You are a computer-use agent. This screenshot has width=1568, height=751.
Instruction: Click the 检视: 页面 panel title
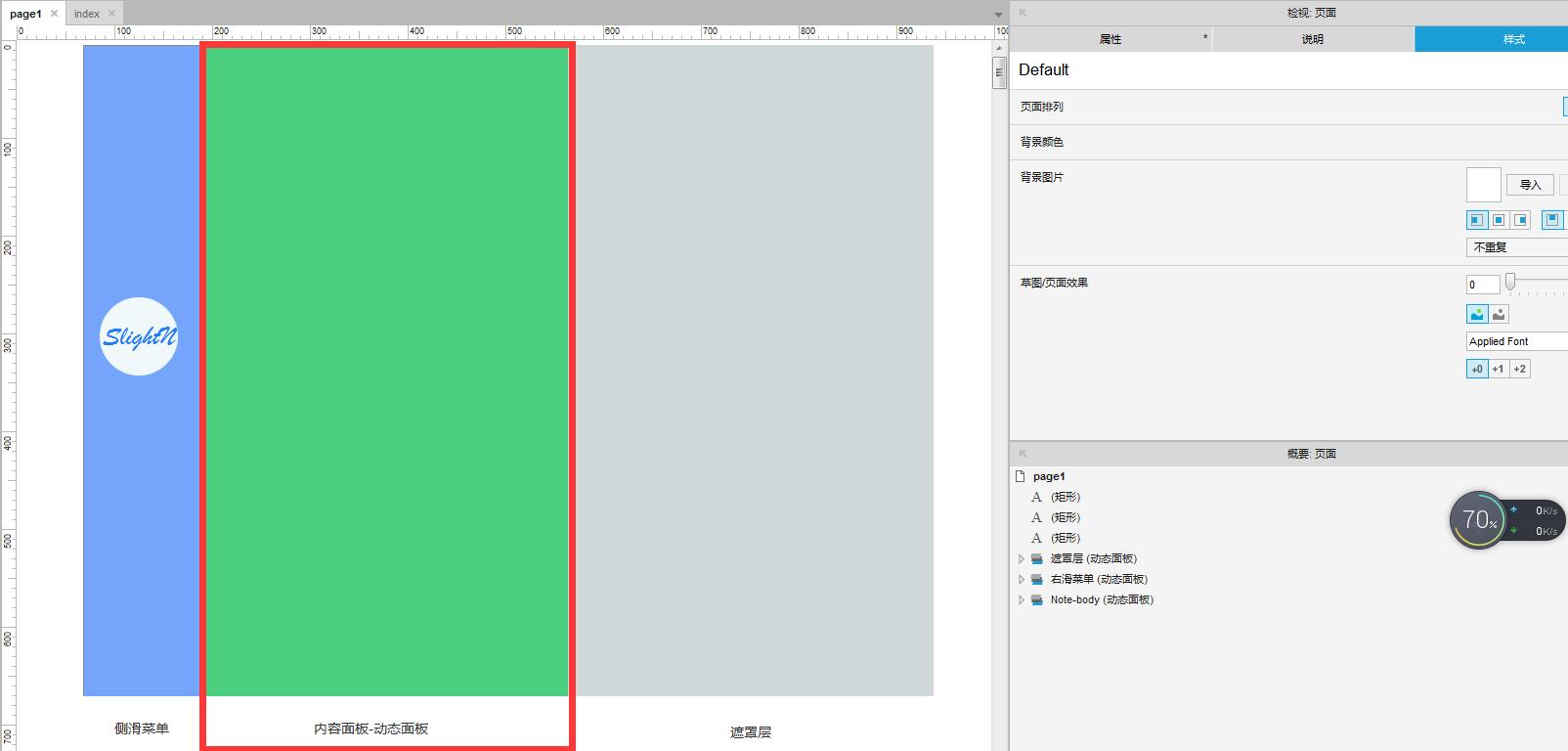point(1312,13)
